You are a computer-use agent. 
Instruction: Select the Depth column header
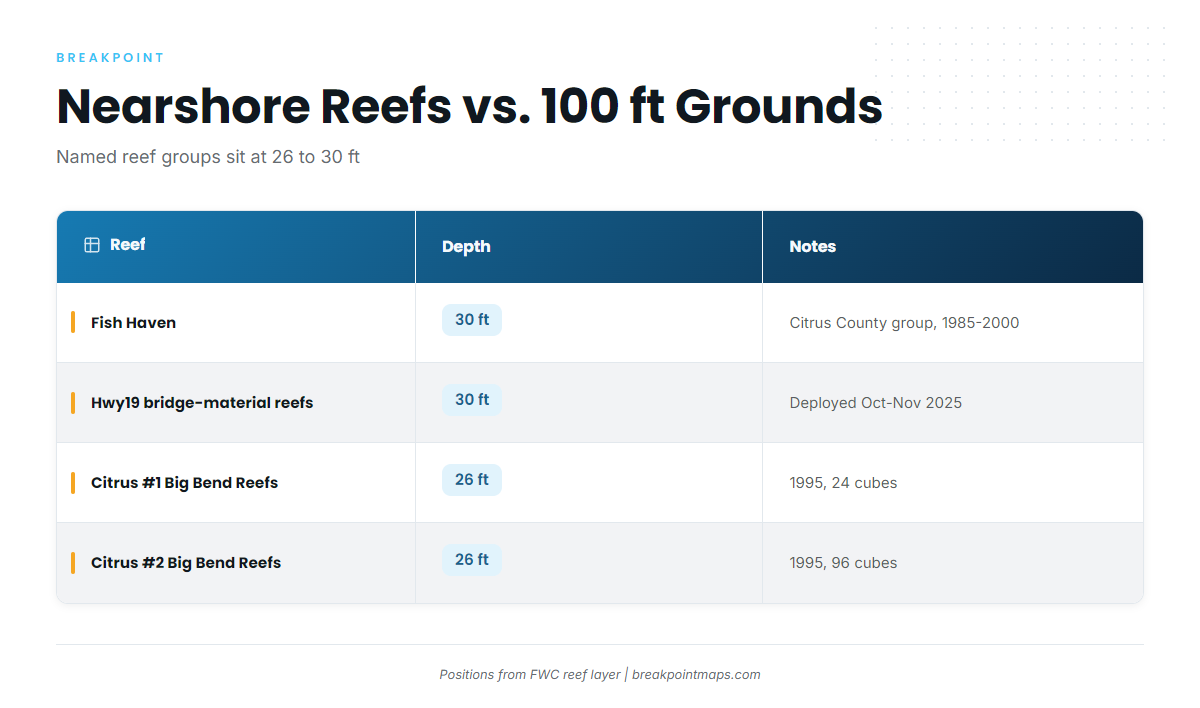[x=589, y=247]
